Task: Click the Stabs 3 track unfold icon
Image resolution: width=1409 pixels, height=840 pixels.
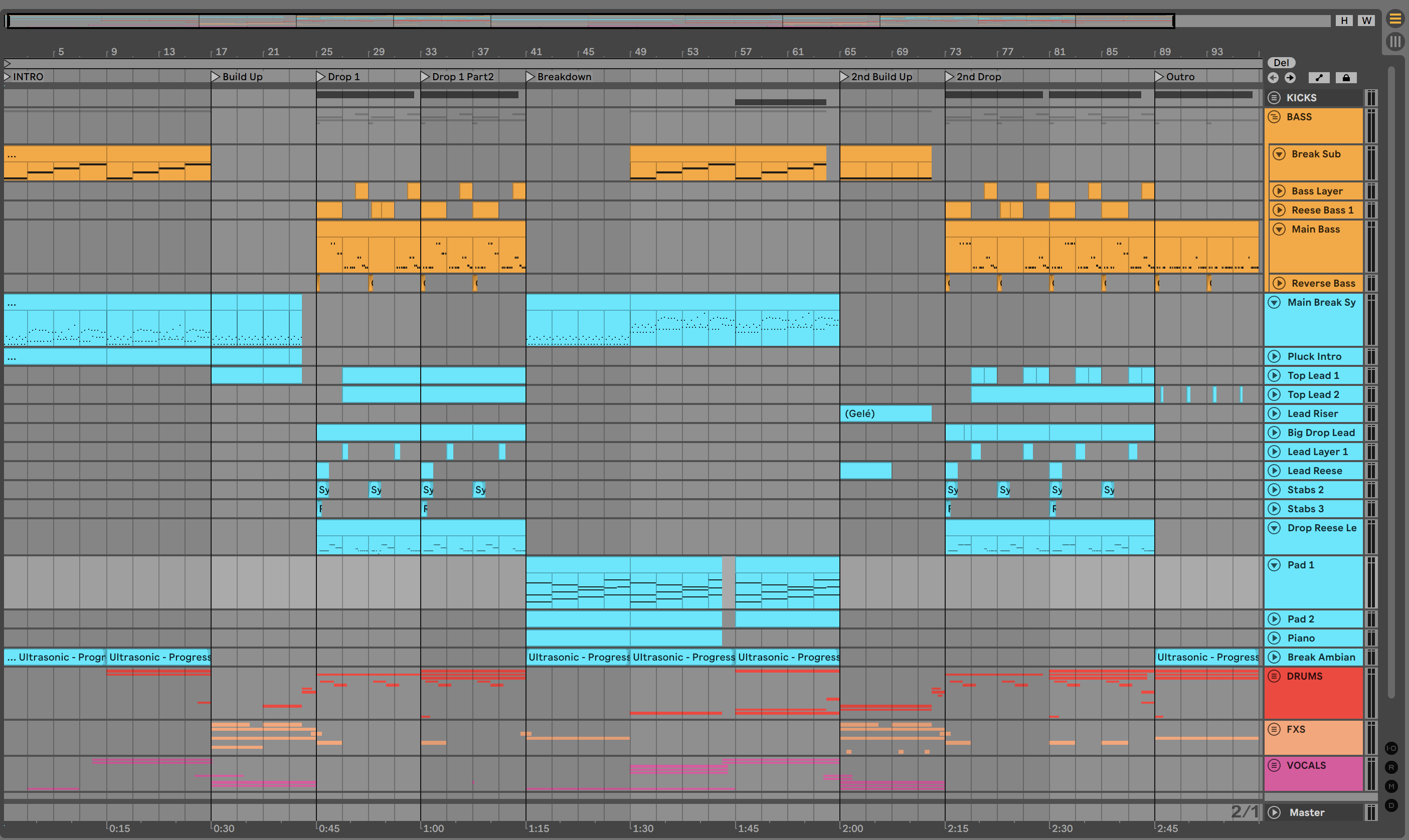Action: [1274, 509]
